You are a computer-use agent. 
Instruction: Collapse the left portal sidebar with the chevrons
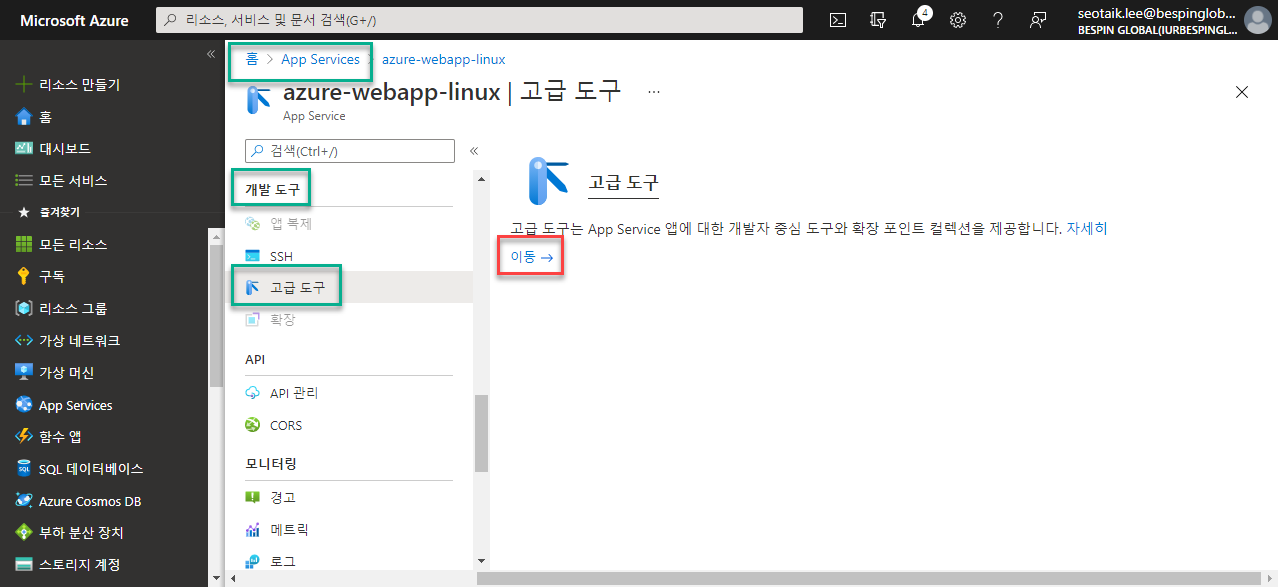coord(211,54)
